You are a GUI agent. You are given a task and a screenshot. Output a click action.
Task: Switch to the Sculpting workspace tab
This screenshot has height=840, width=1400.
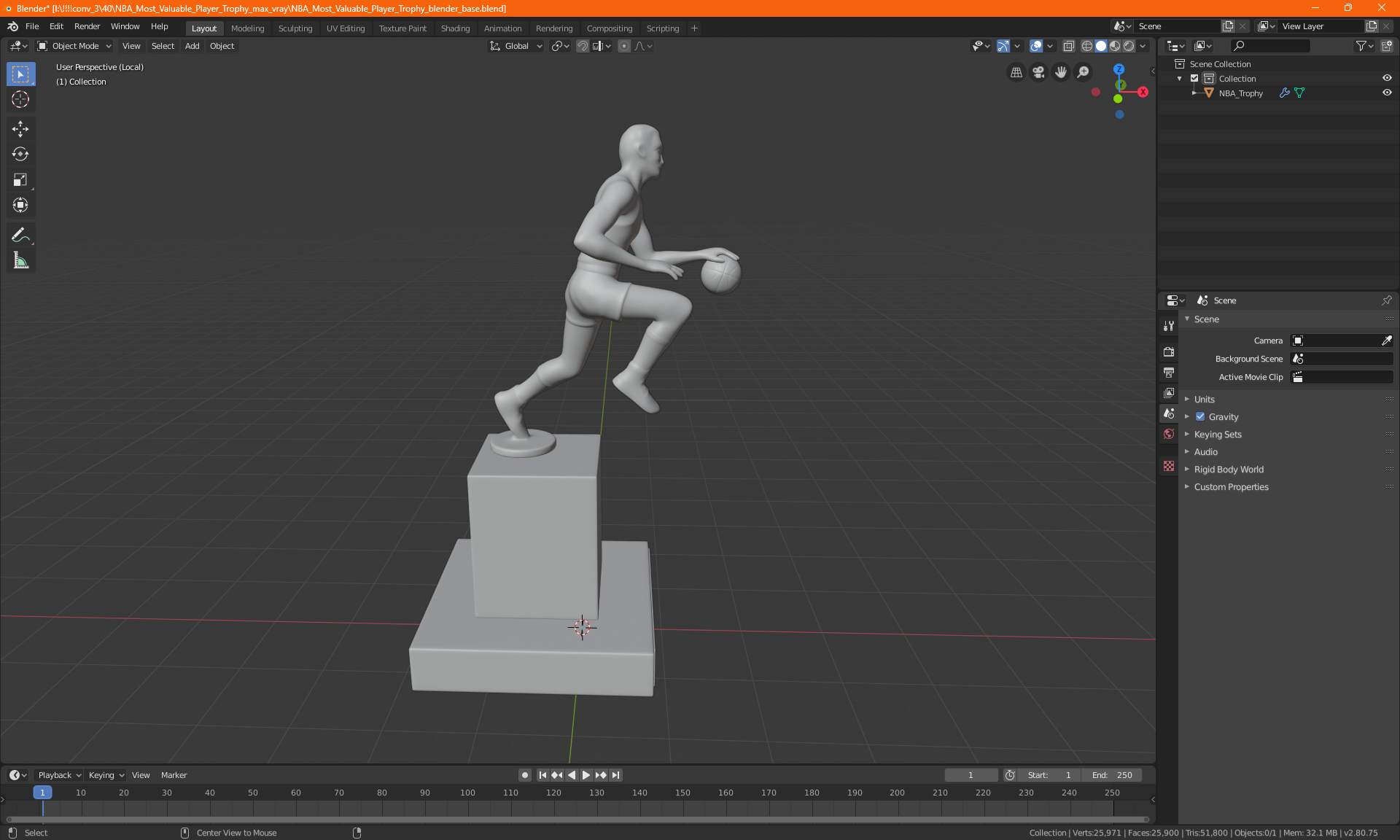click(x=295, y=28)
